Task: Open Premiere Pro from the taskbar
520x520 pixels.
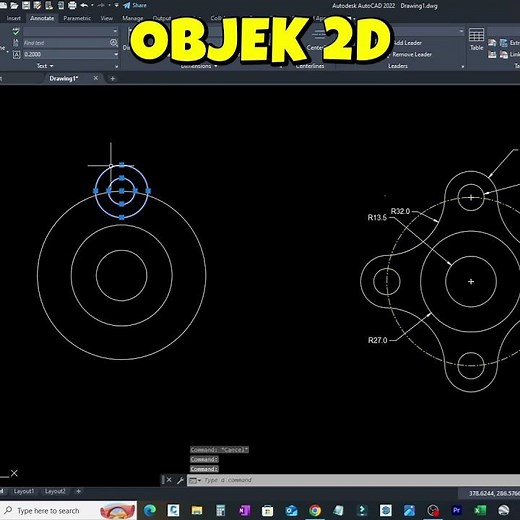Action: tap(456, 510)
